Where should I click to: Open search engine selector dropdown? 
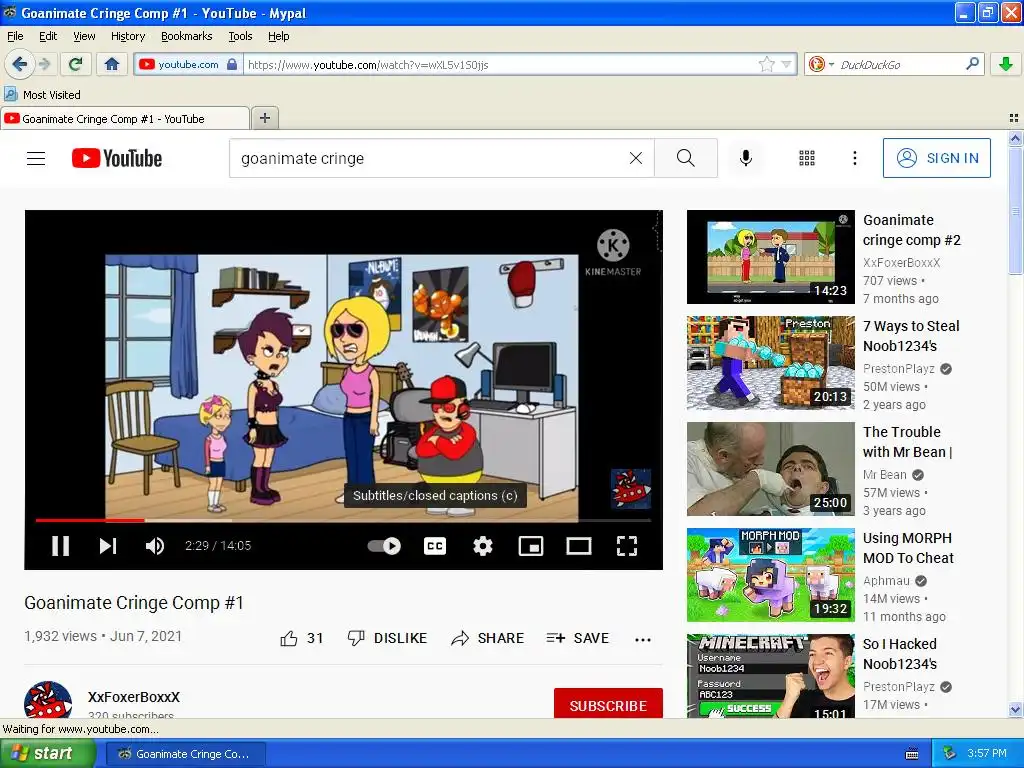pos(822,64)
